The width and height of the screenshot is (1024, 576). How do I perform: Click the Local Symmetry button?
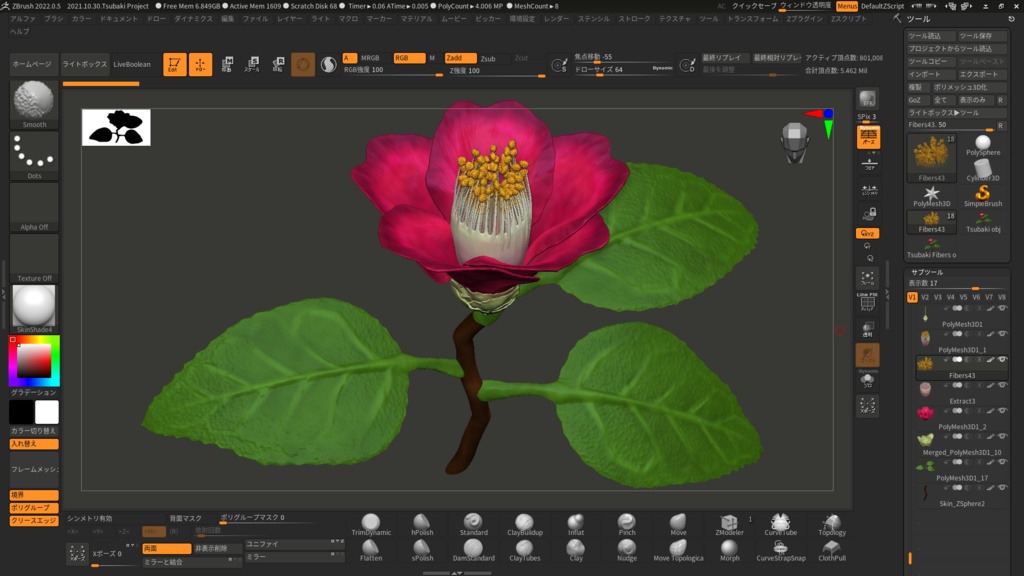pos(869,189)
